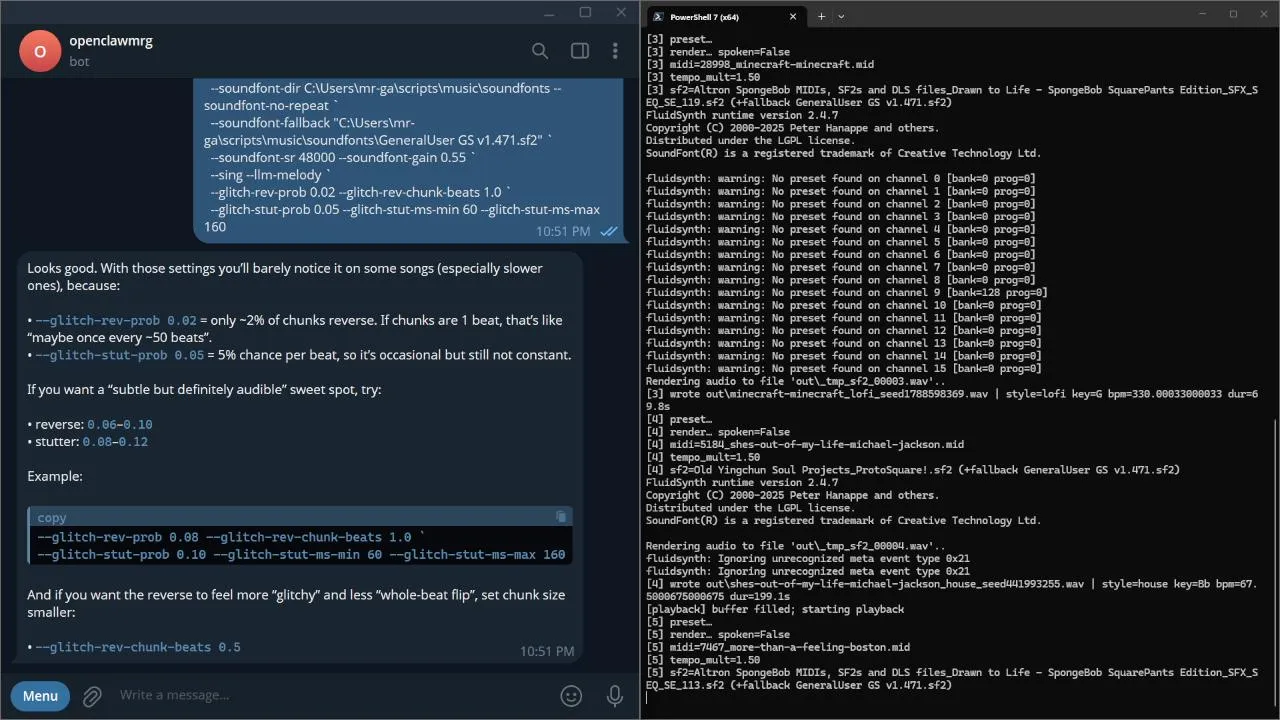Click the midi=28998_minecraft-minecraft.mid line
The image size is (1280, 720).
pyautogui.click(x=760, y=64)
